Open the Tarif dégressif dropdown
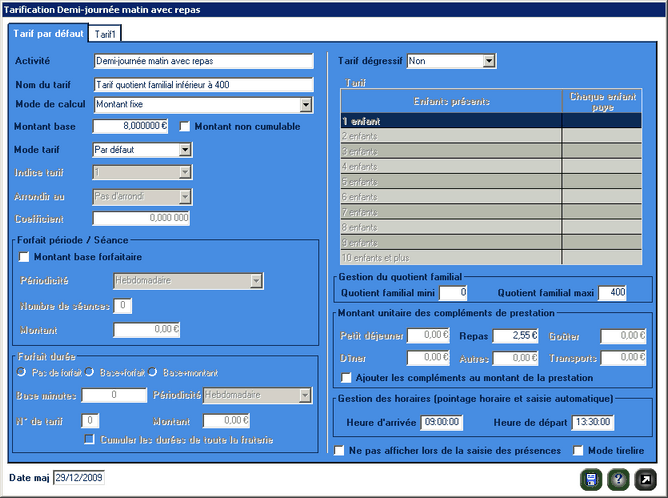This screenshot has width=668, height=498. click(489, 61)
